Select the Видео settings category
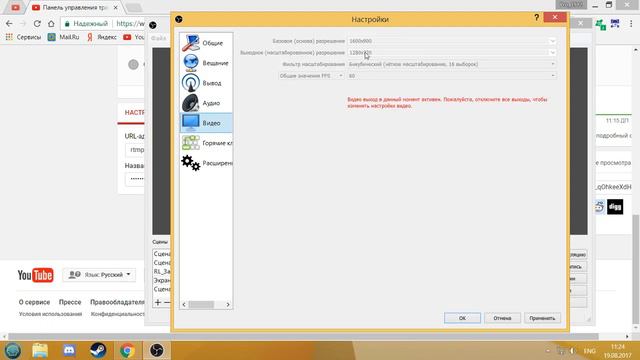 click(206, 123)
